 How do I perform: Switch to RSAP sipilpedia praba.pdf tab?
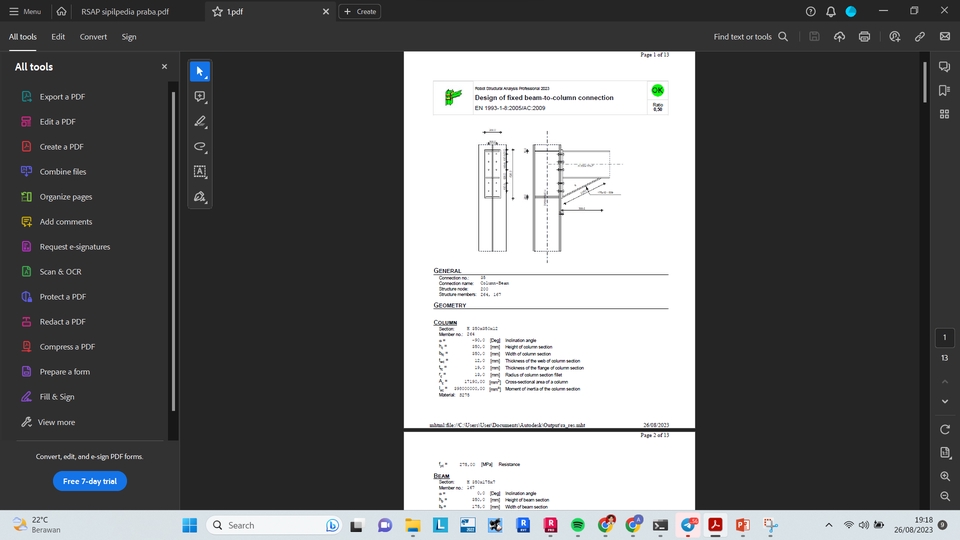[125, 12]
